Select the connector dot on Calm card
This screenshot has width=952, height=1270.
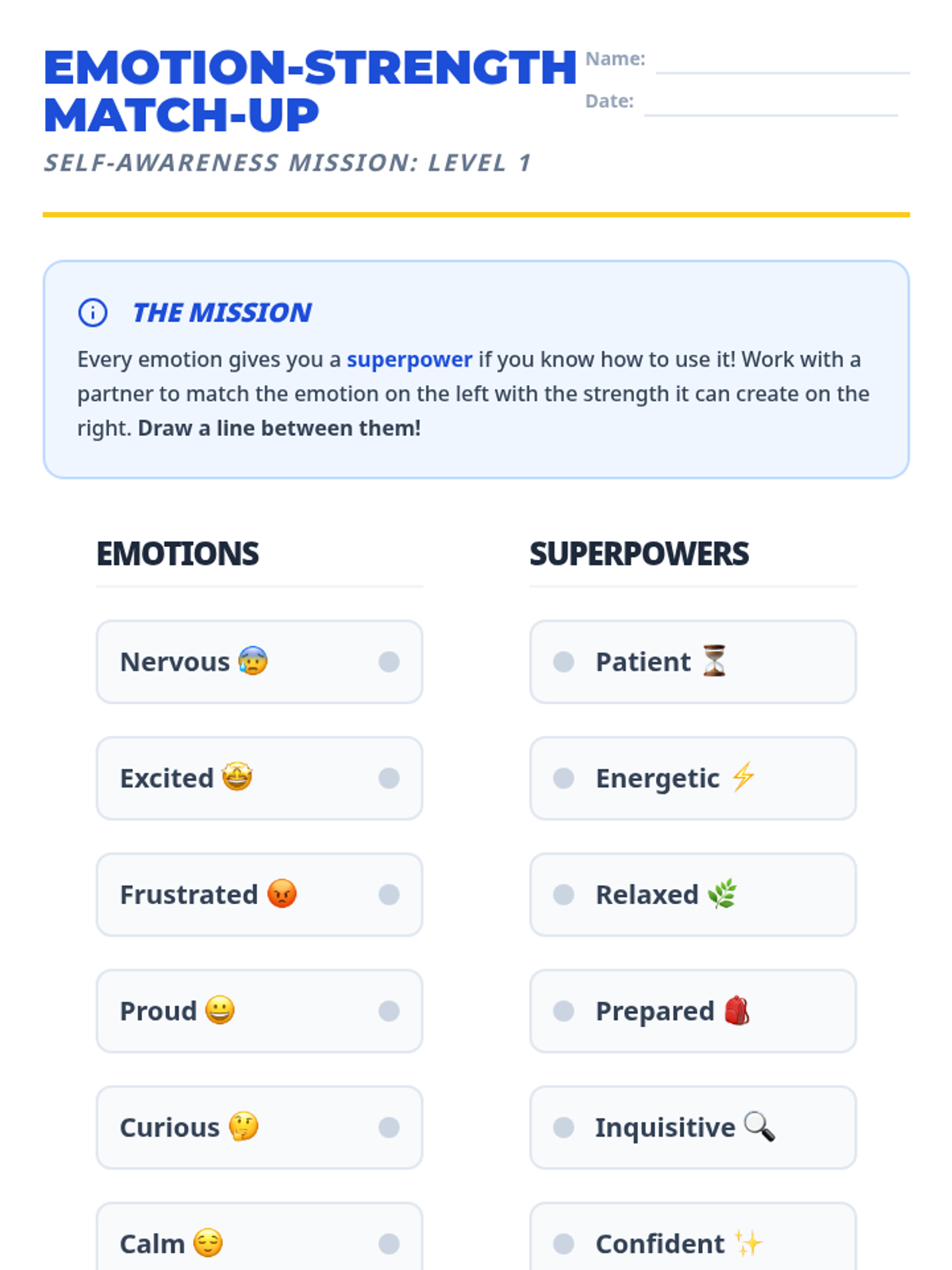click(389, 1244)
